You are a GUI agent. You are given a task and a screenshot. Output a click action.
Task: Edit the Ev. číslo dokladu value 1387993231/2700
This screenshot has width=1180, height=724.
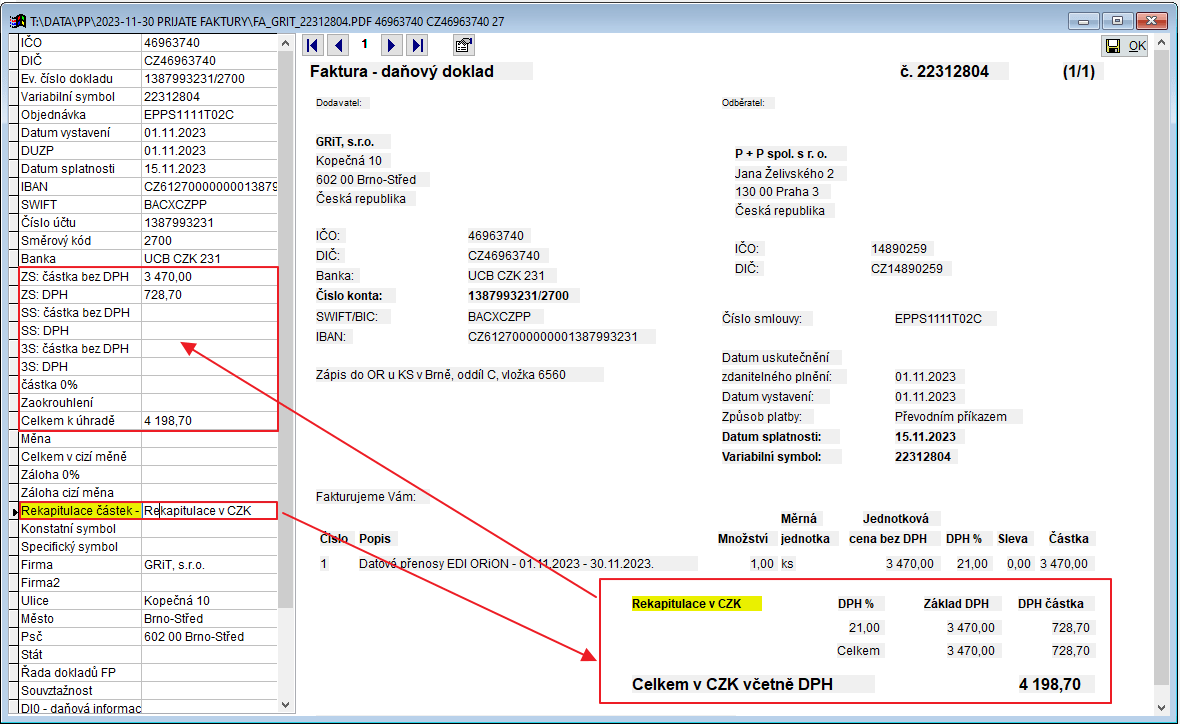coord(209,79)
